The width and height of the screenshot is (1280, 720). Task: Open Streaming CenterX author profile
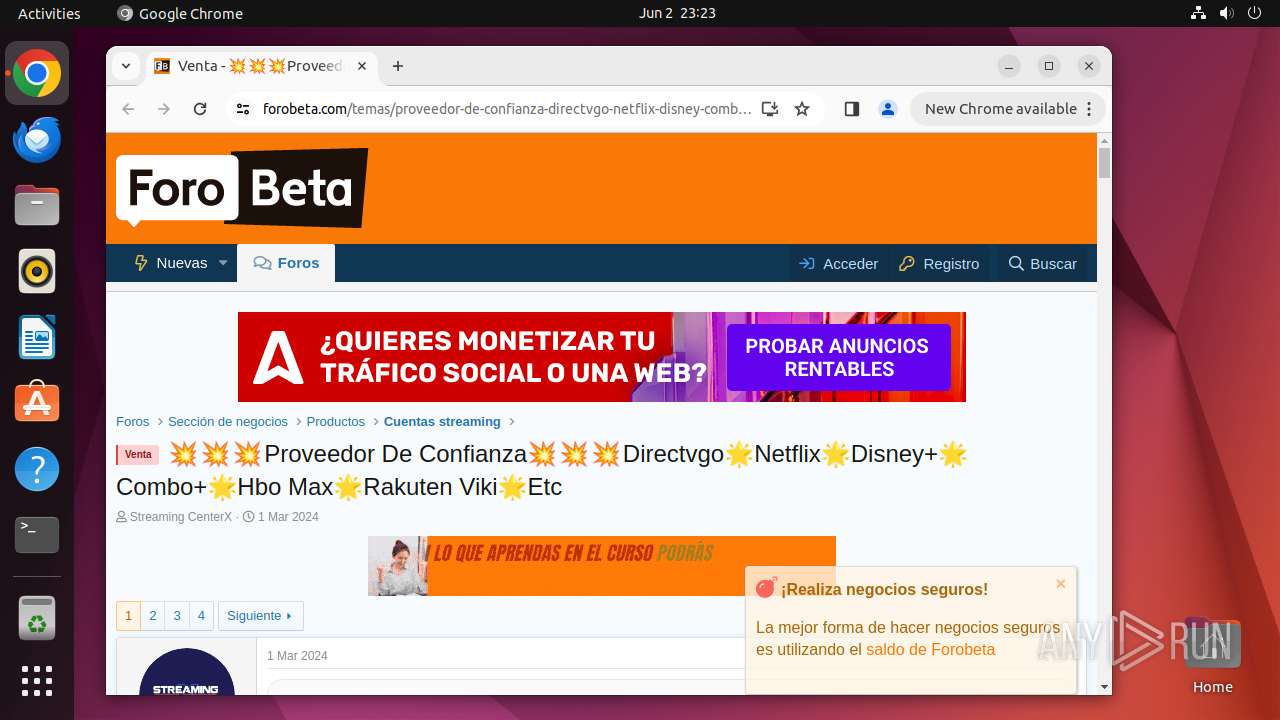coord(181,517)
